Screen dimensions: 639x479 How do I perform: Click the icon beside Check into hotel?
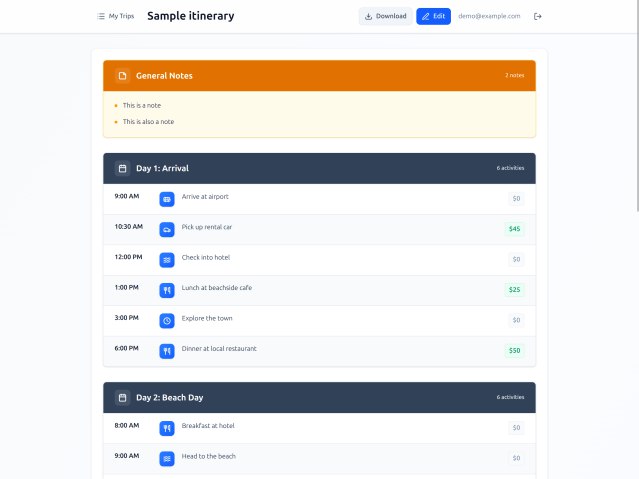point(167,260)
